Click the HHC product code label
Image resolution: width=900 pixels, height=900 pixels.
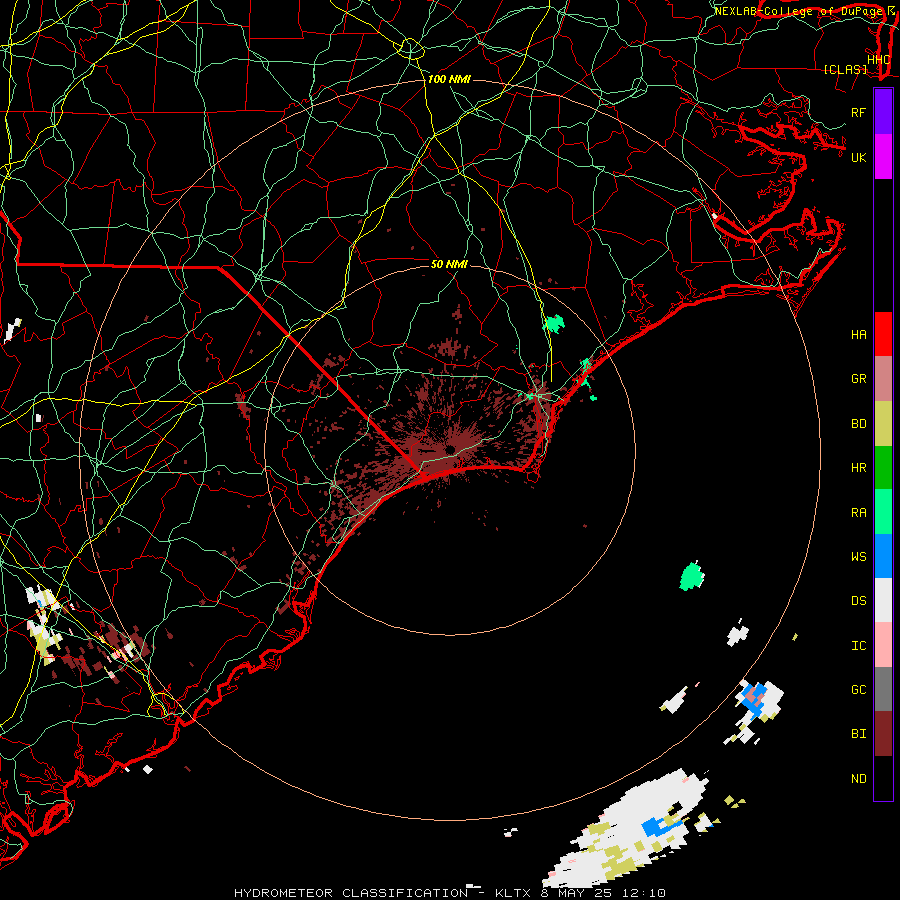[878, 60]
